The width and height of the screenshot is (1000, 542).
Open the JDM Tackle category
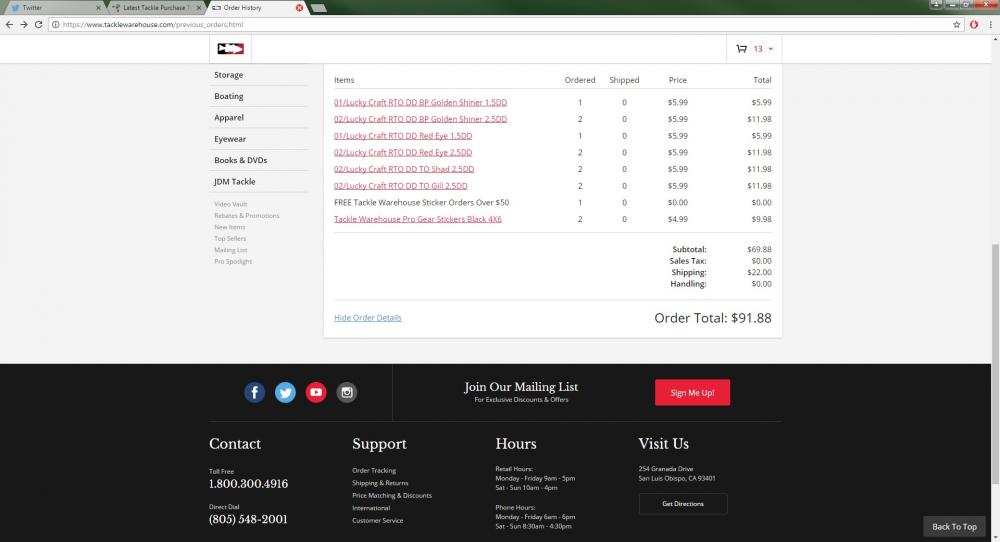click(234, 182)
